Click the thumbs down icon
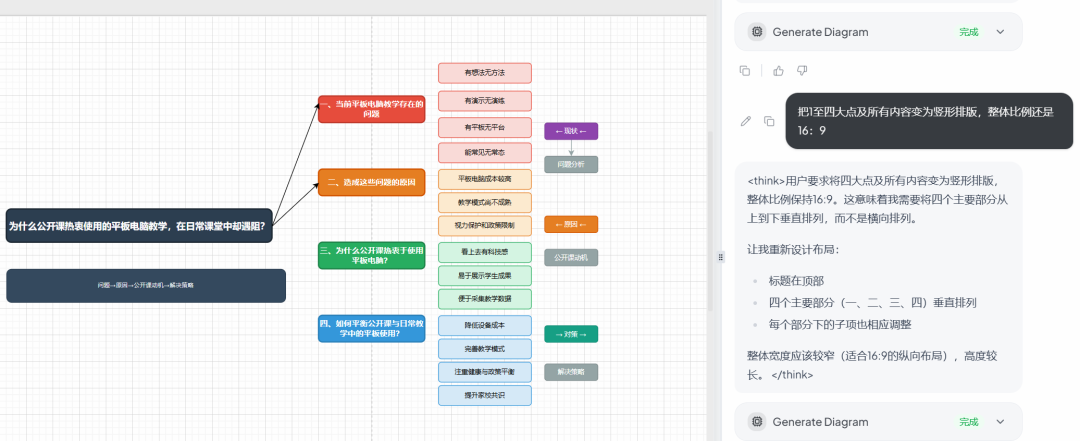 pos(802,70)
